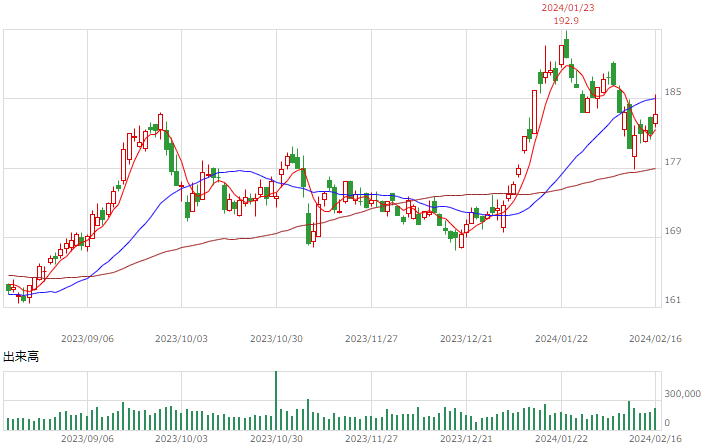This screenshot has height=446, width=702.
Task: Click 2024/02/16 date under price chart
Action: pos(655,339)
